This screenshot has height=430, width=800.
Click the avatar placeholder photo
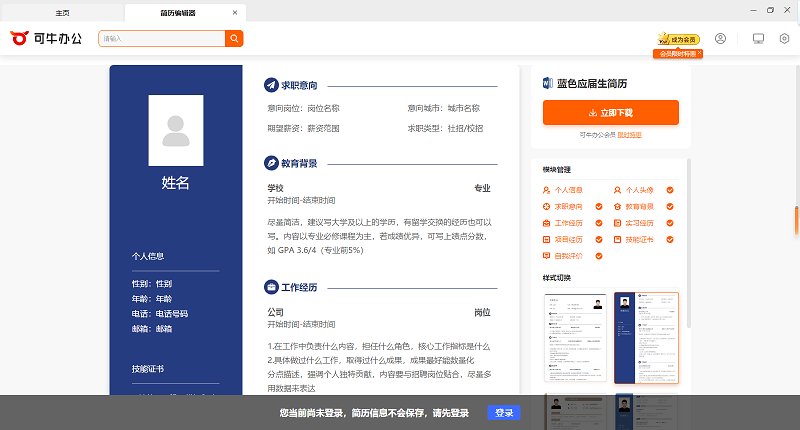(x=176, y=131)
